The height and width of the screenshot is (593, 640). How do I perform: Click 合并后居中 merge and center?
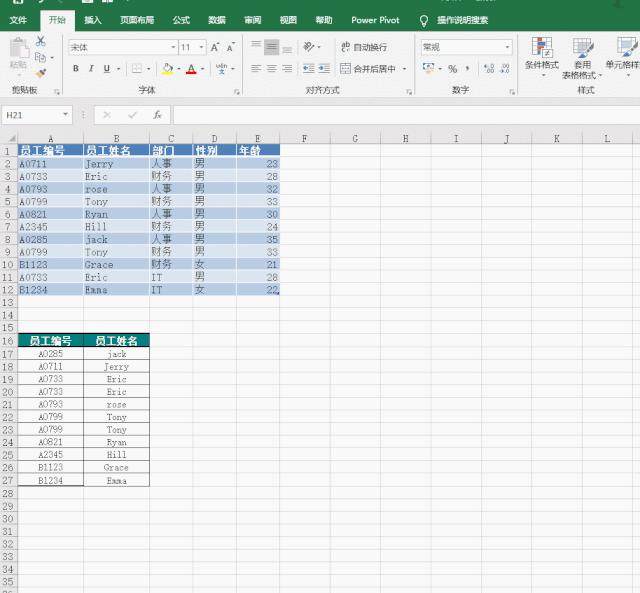click(368, 69)
